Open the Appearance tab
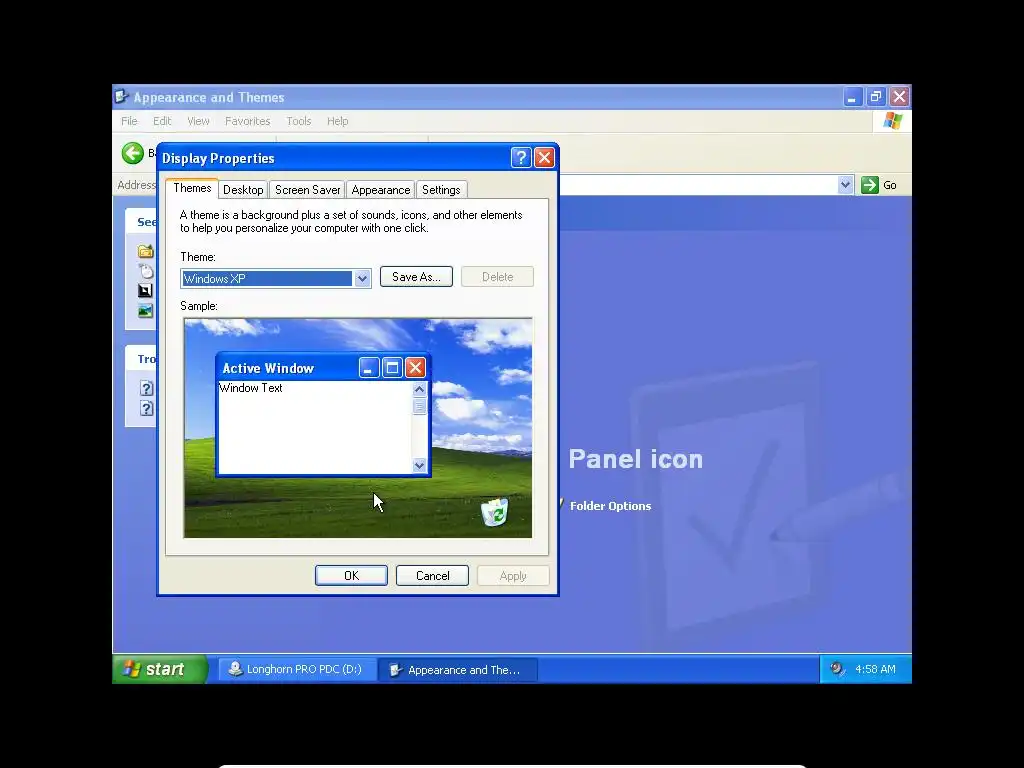 pyautogui.click(x=381, y=189)
